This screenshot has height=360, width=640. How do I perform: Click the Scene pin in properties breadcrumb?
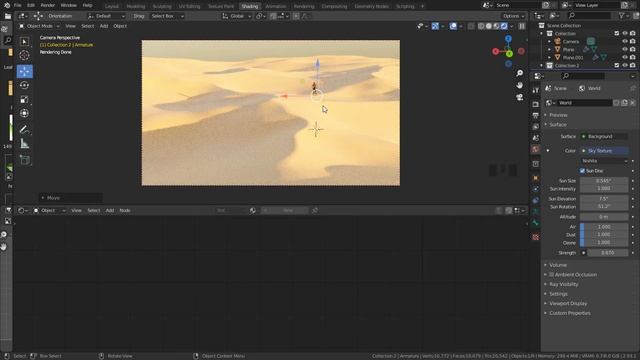click(x=633, y=88)
